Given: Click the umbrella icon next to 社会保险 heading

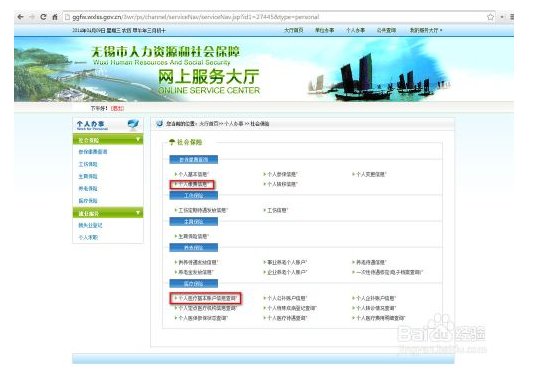Looking at the screenshot, I should pos(172,142).
